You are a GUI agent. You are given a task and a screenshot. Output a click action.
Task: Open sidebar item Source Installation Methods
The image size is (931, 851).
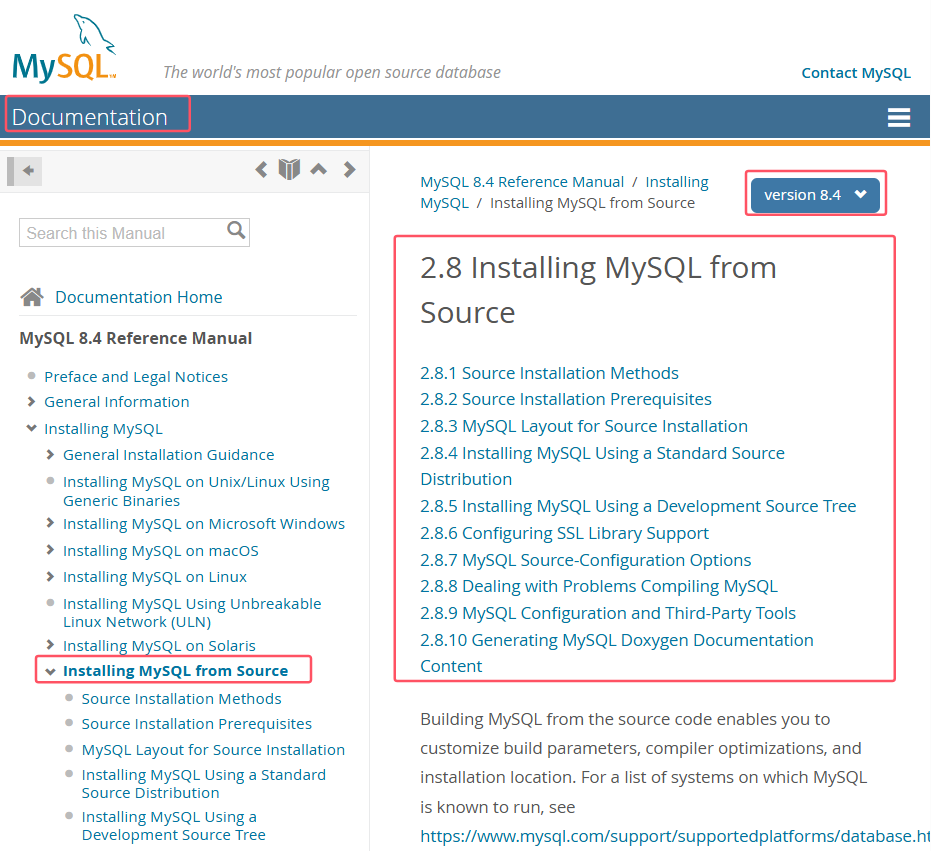tap(182, 698)
